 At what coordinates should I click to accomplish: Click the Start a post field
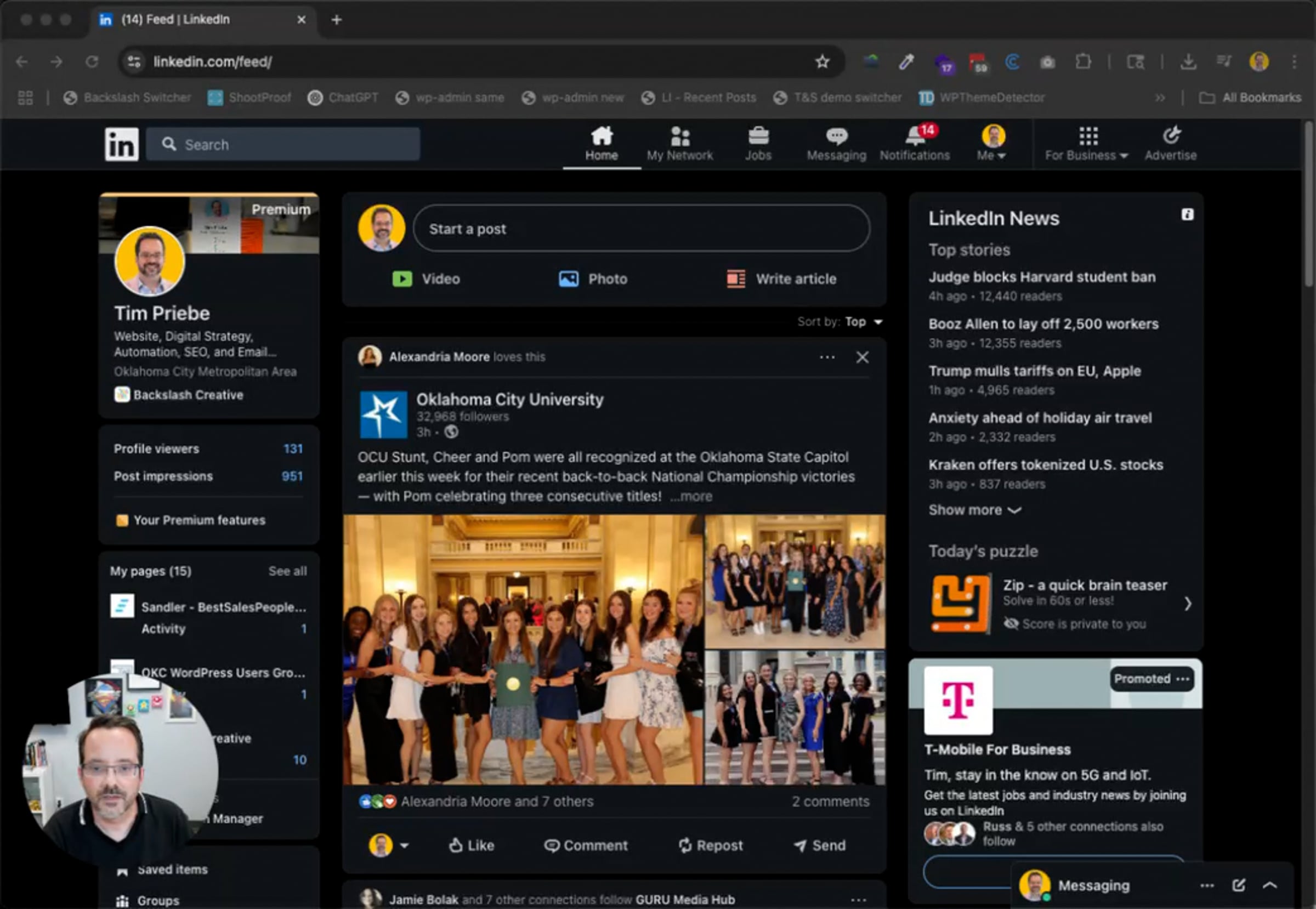click(x=641, y=229)
